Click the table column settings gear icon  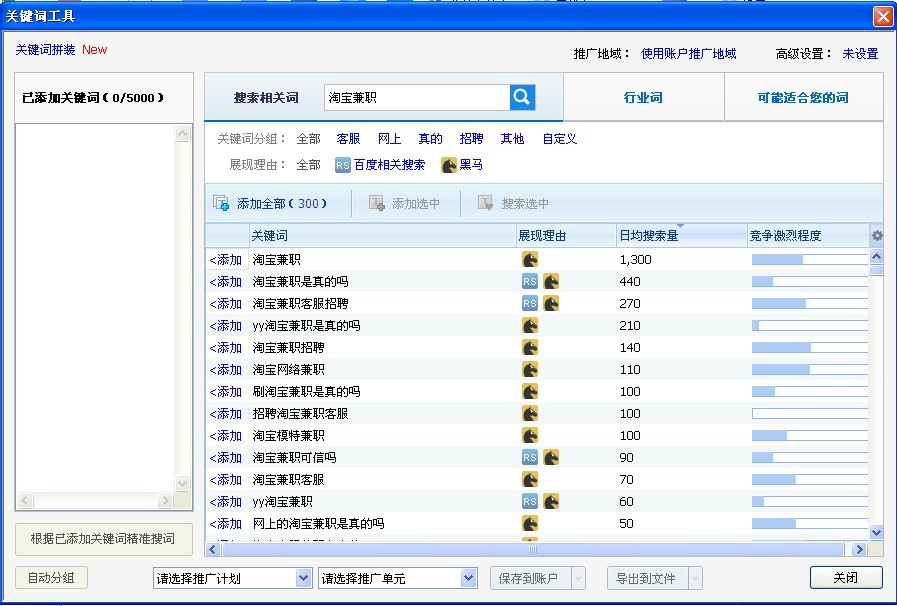(x=877, y=236)
